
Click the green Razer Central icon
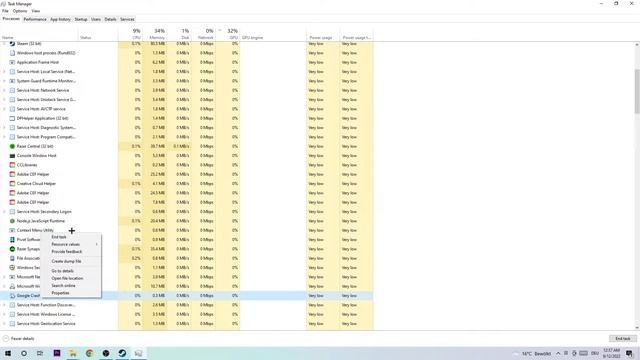click(x=12, y=146)
